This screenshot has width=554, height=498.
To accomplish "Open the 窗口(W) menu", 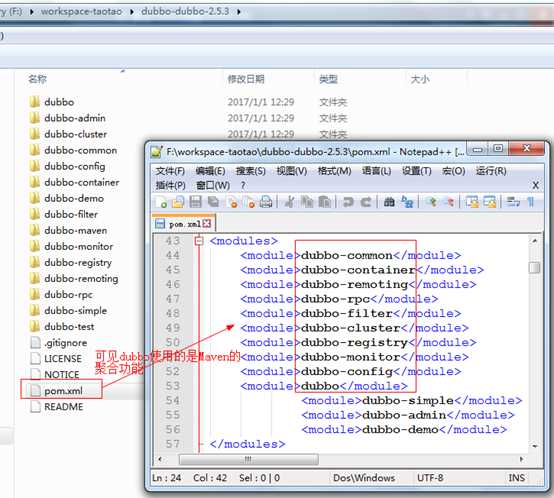I will [213, 185].
